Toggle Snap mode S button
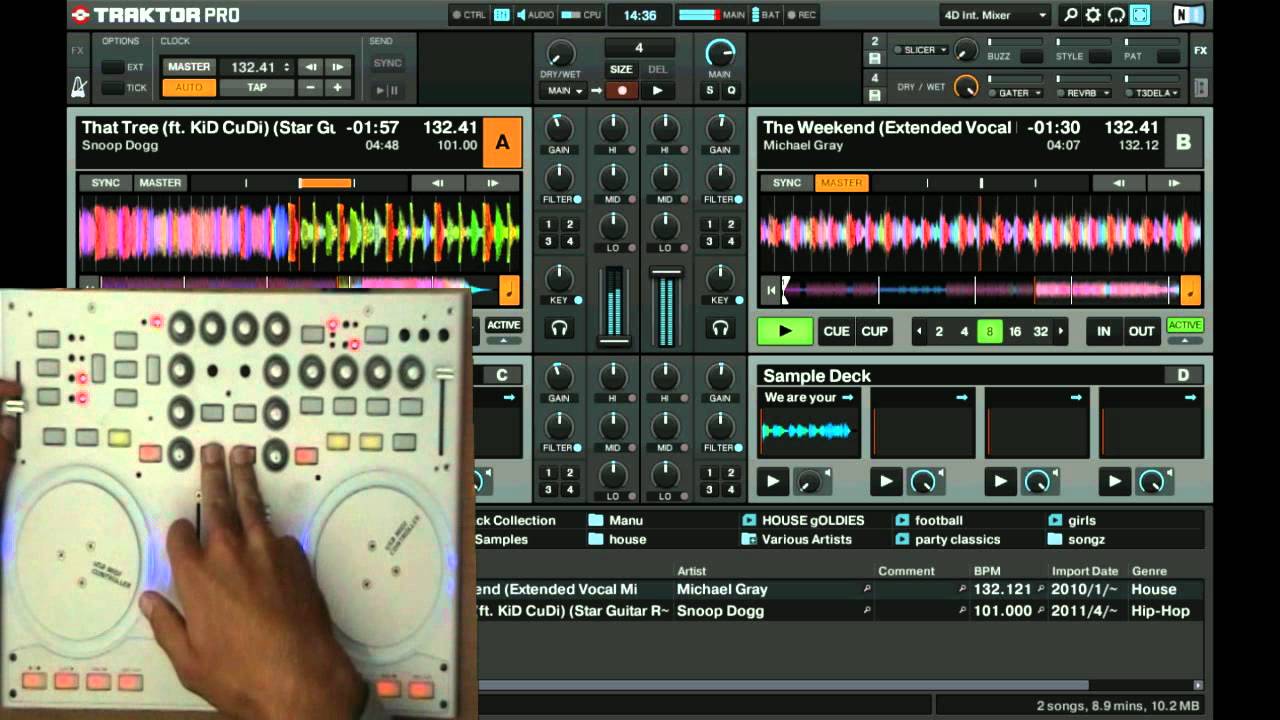The image size is (1280, 720). click(710, 90)
